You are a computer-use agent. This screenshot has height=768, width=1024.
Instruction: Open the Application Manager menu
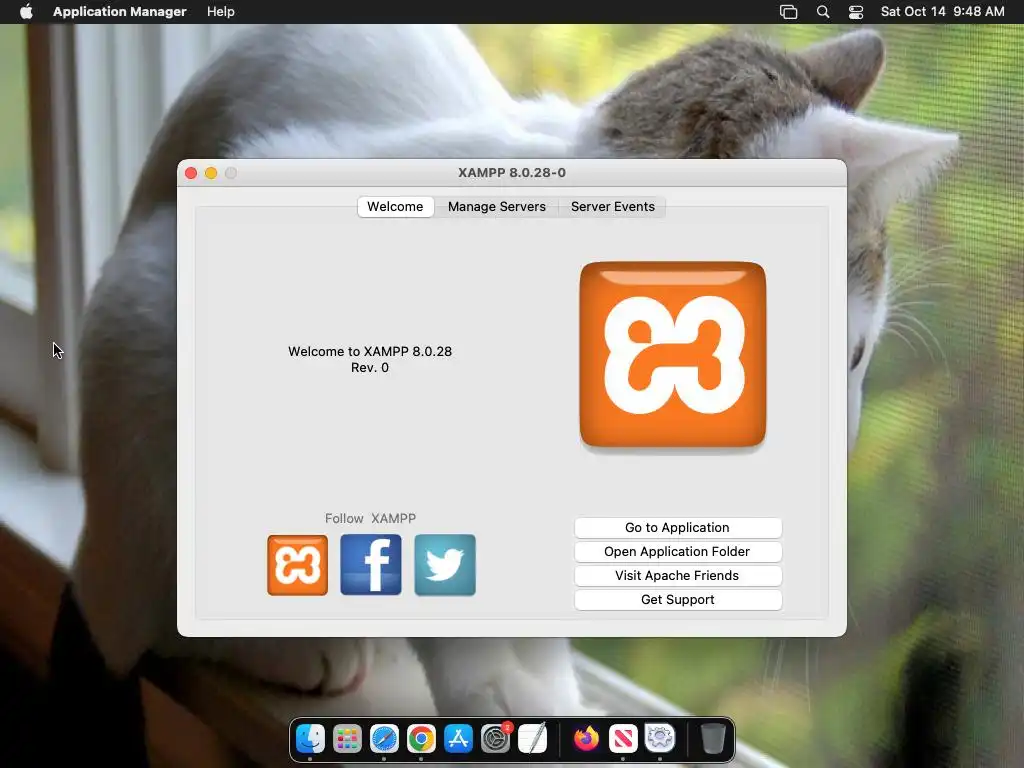pyautogui.click(x=120, y=12)
